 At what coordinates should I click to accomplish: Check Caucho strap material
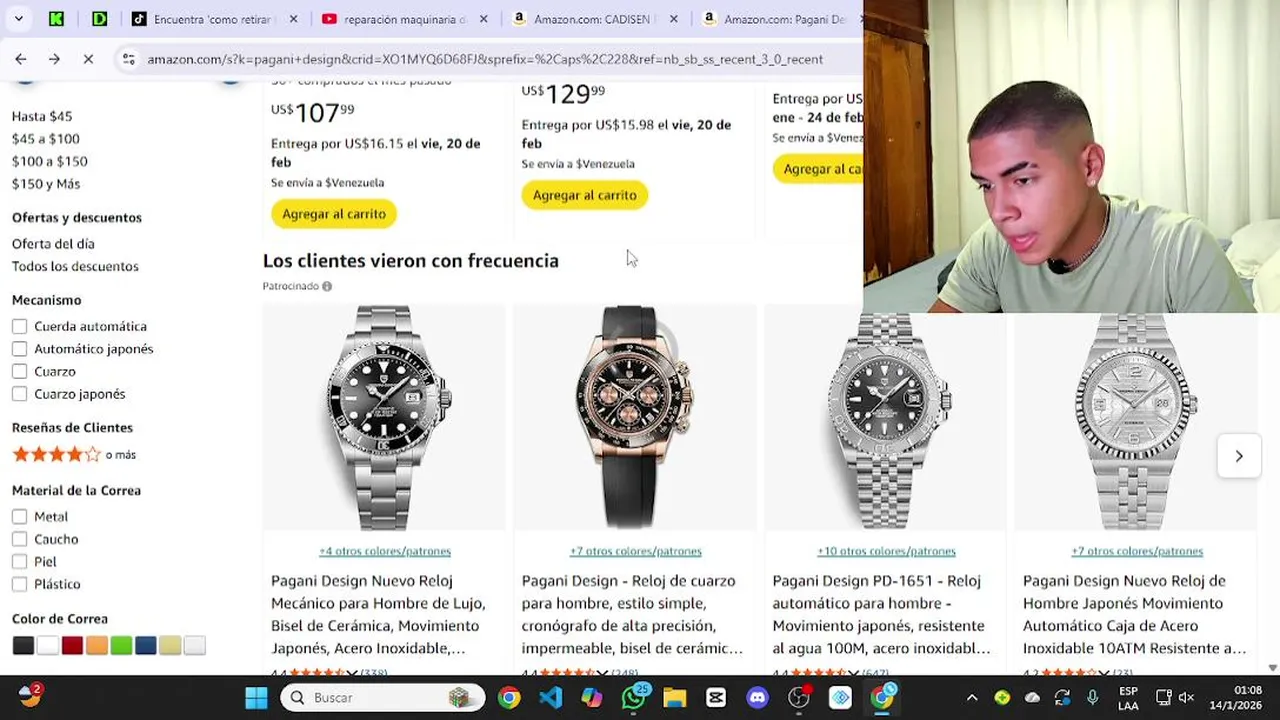pos(20,539)
